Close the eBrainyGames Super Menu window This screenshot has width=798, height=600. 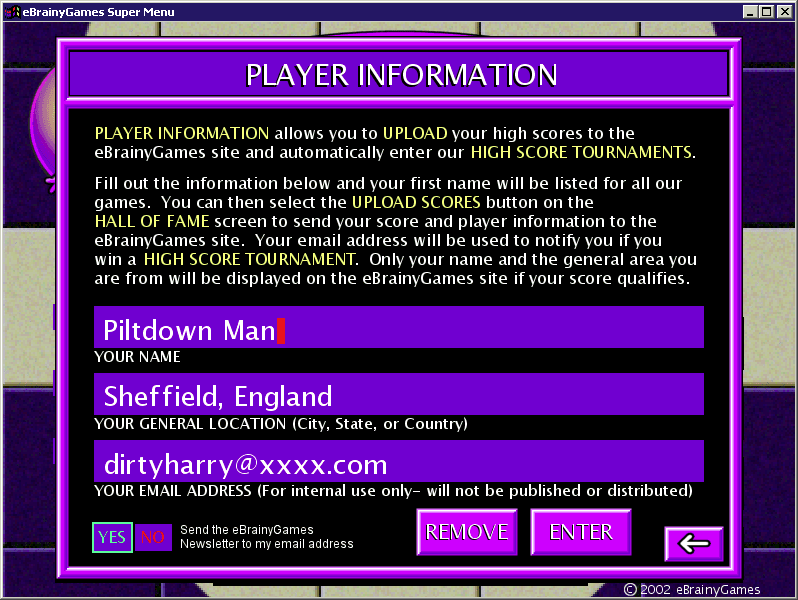tap(784, 11)
